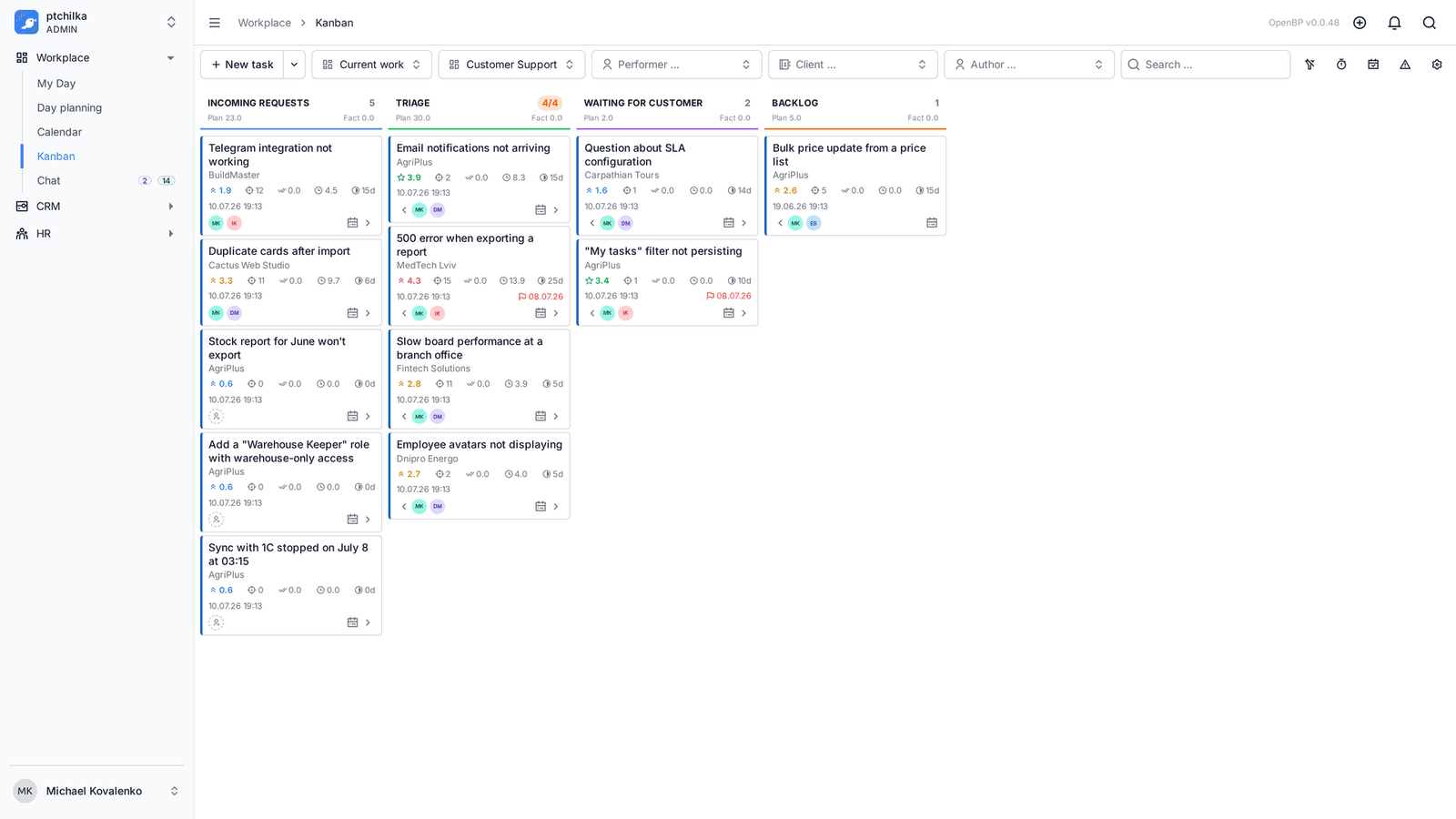Click unassigned performer icon on Sync with 1C card
Screen dimensions: 1456x819
pos(216,623)
